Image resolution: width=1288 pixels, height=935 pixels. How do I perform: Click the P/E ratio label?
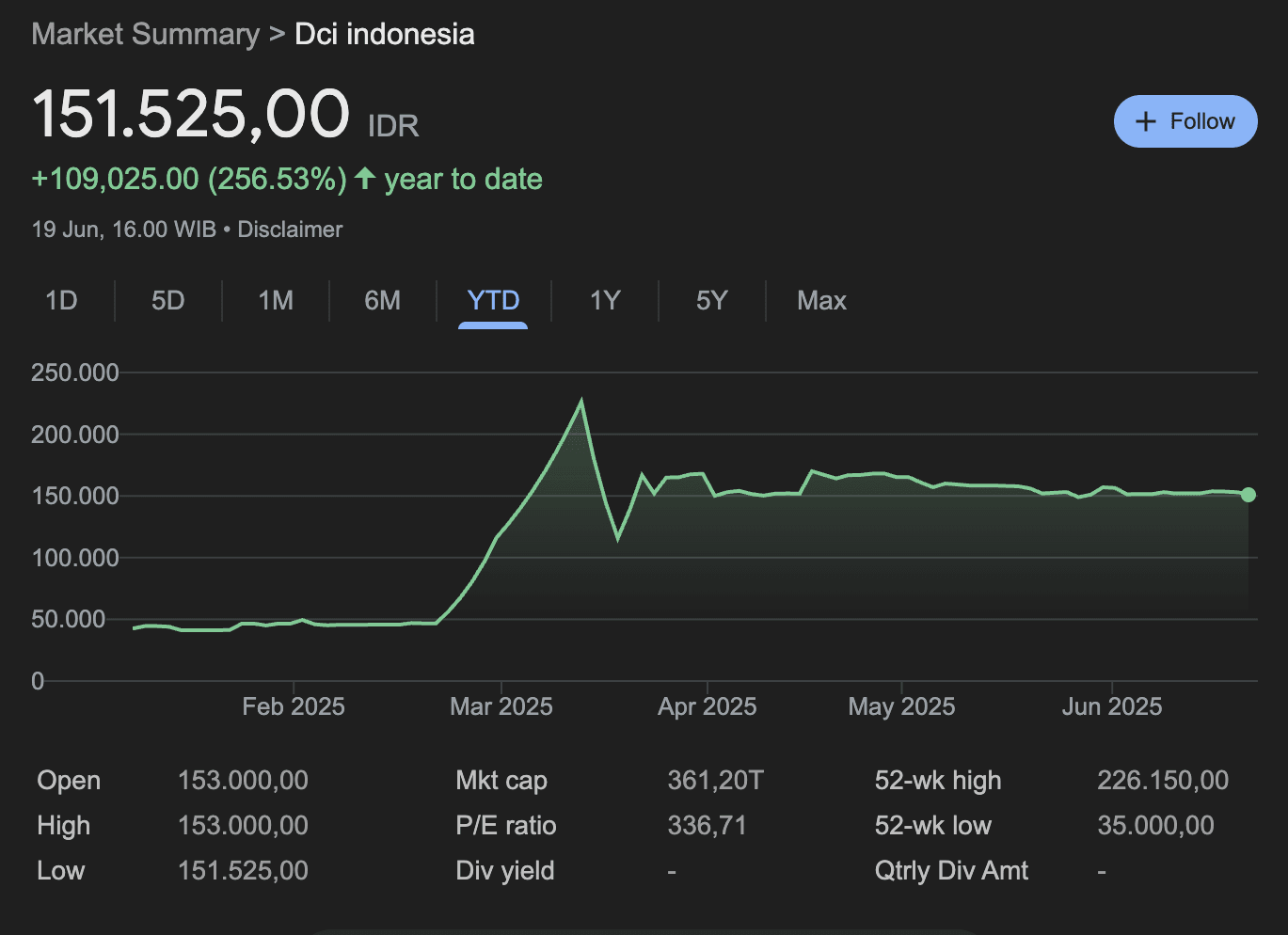[505, 825]
